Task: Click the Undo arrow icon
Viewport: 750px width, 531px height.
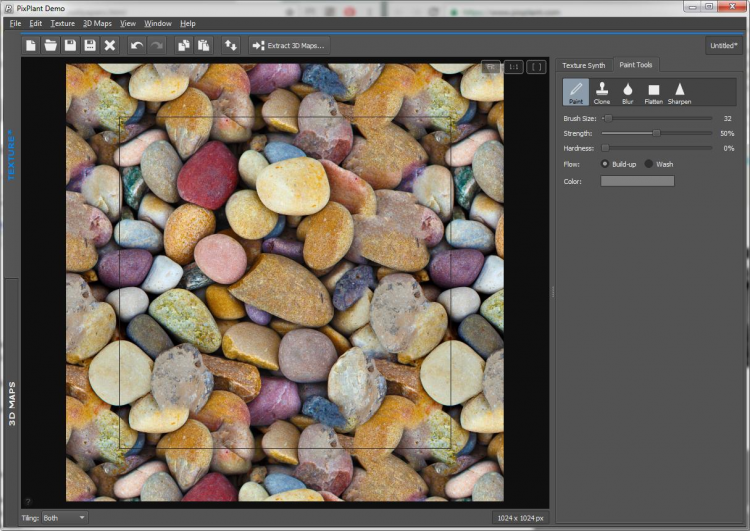Action: [137, 45]
